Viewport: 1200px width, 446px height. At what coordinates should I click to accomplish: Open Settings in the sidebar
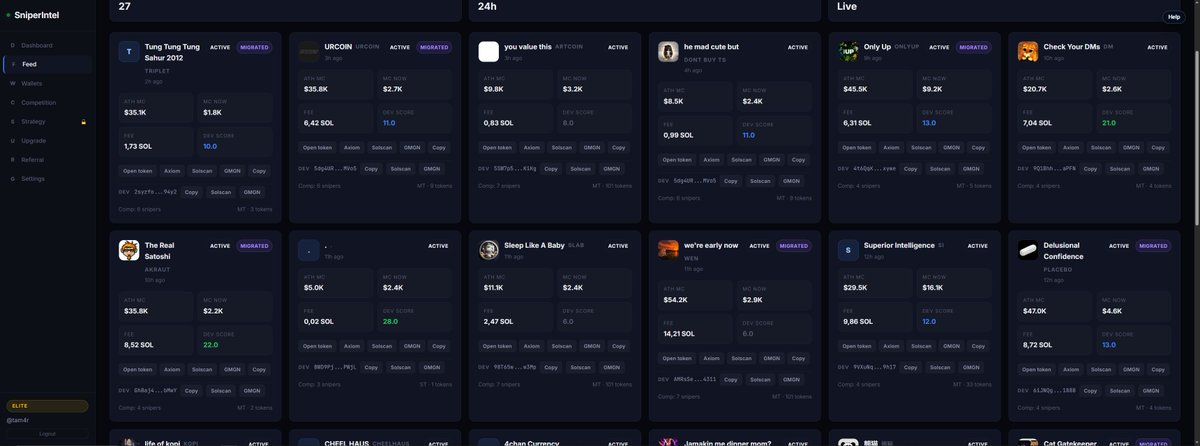tap(46, 178)
